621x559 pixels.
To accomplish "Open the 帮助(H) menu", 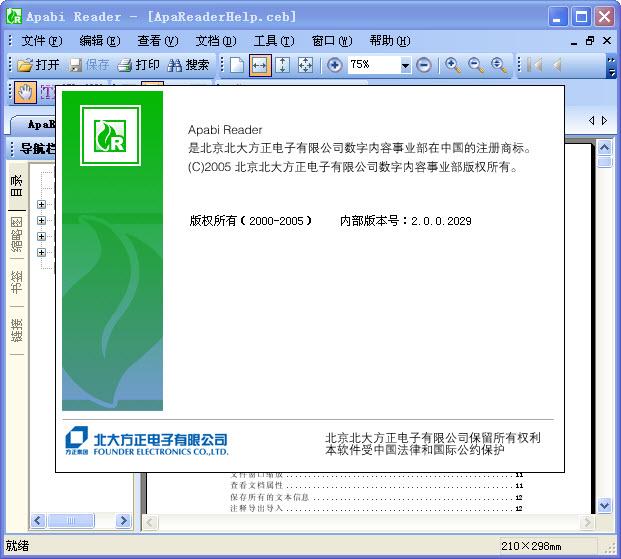I will click(x=390, y=41).
